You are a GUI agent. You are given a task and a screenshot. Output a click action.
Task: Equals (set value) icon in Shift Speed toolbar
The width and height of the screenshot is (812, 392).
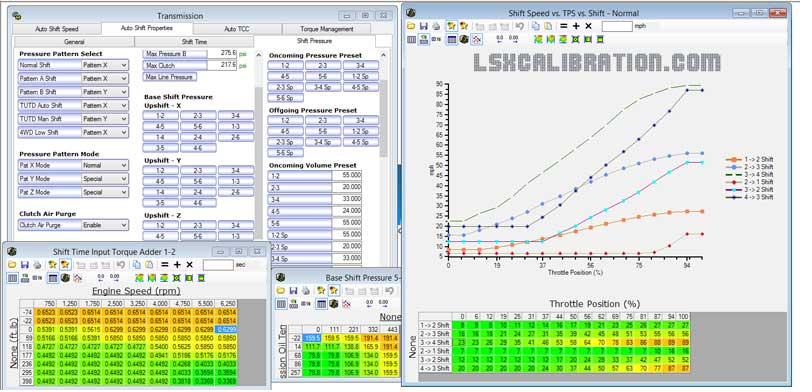pos(563,26)
